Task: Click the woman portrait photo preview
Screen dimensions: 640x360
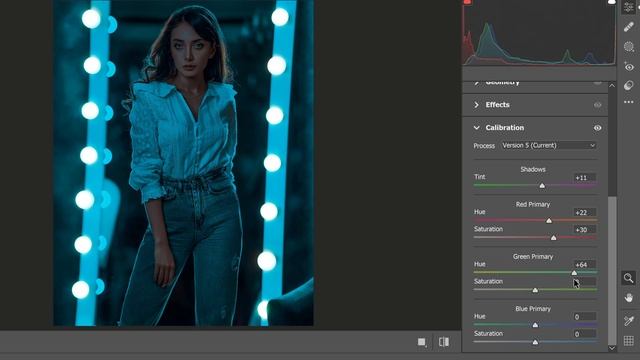Action: pyautogui.click(x=183, y=163)
